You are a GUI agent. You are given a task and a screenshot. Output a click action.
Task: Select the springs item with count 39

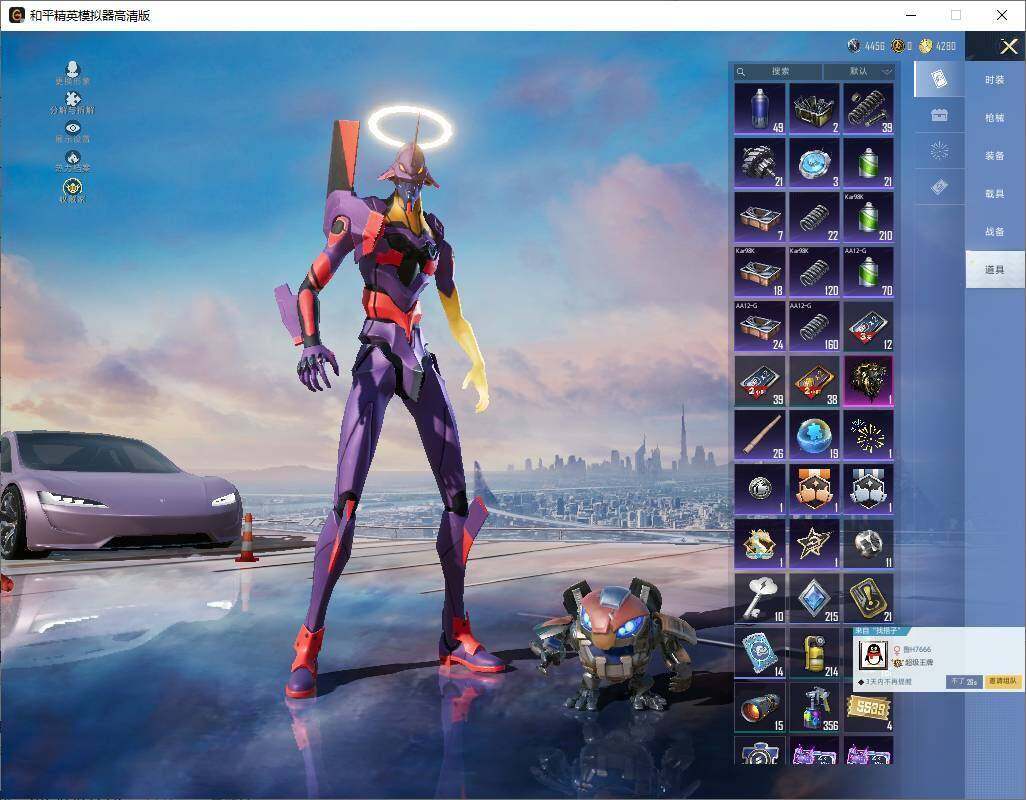click(868, 109)
